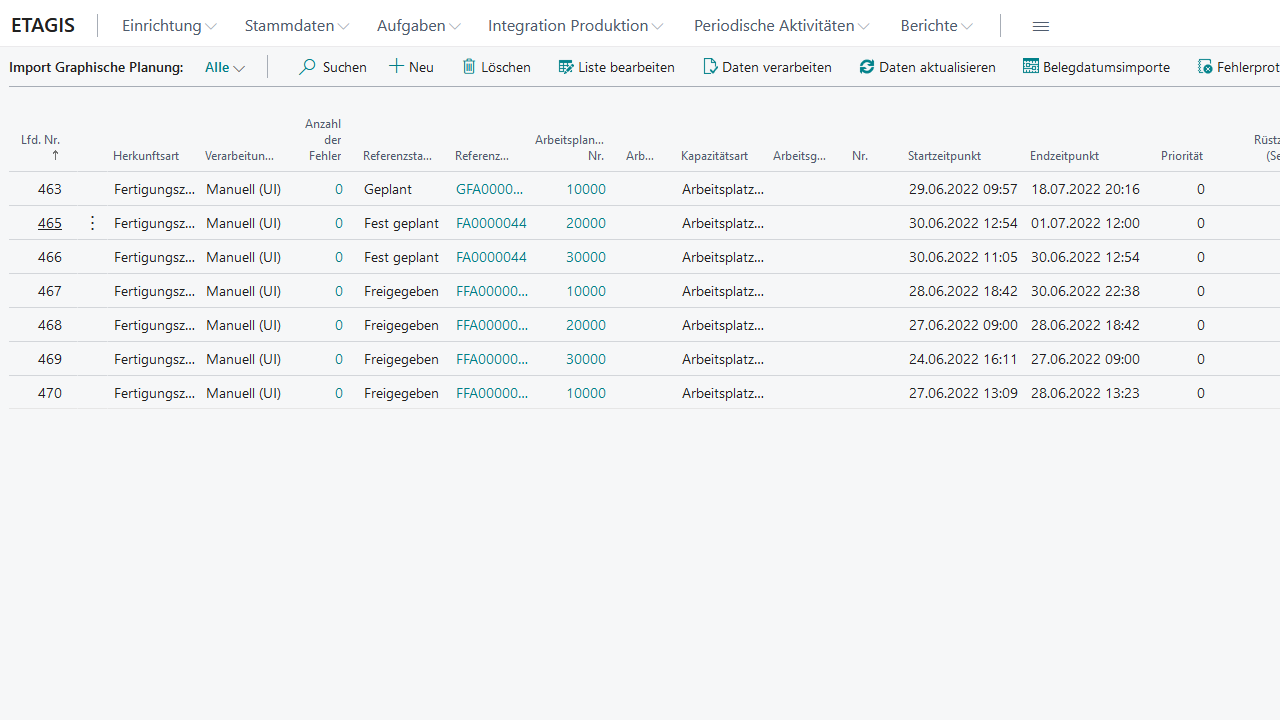Image resolution: width=1280 pixels, height=720 pixels.
Task: Click start time 29.06.2022 09:57
Action: coord(963,189)
